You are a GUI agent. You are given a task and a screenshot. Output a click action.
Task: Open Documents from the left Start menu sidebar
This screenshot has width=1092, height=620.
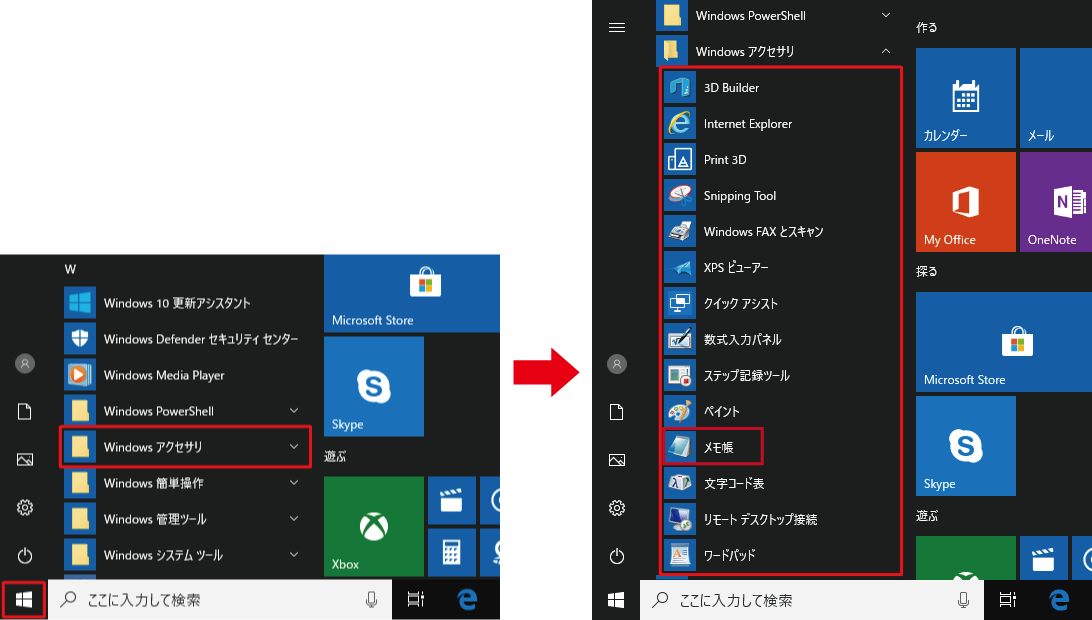[x=25, y=411]
